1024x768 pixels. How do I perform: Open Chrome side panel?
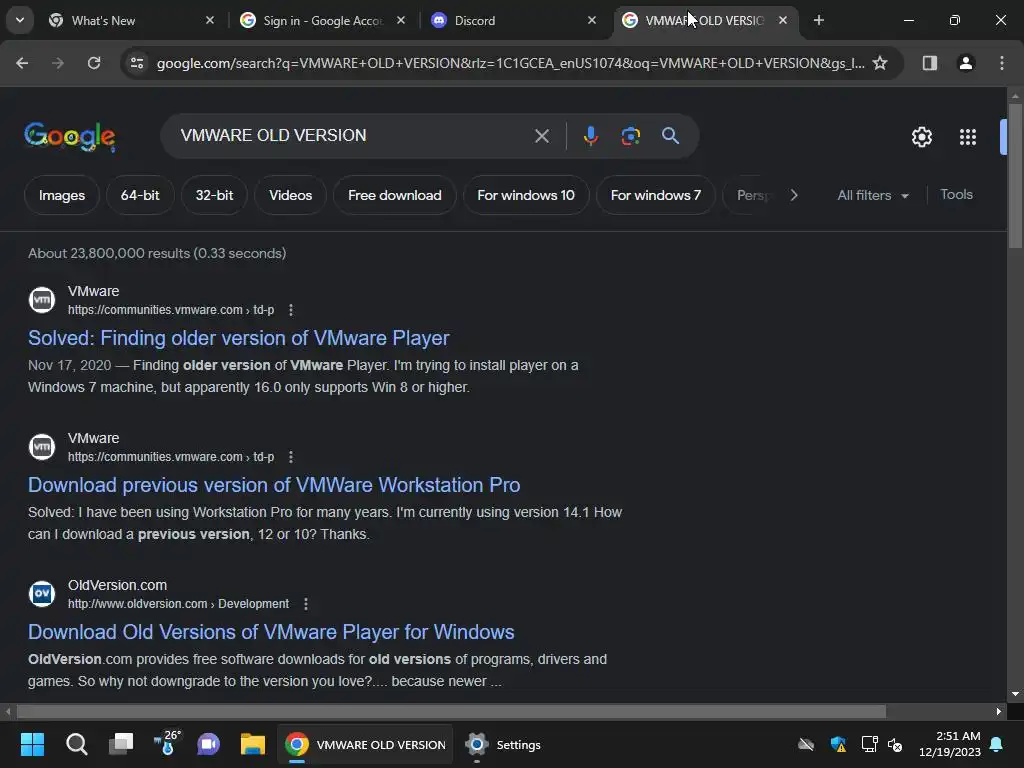pos(930,63)
